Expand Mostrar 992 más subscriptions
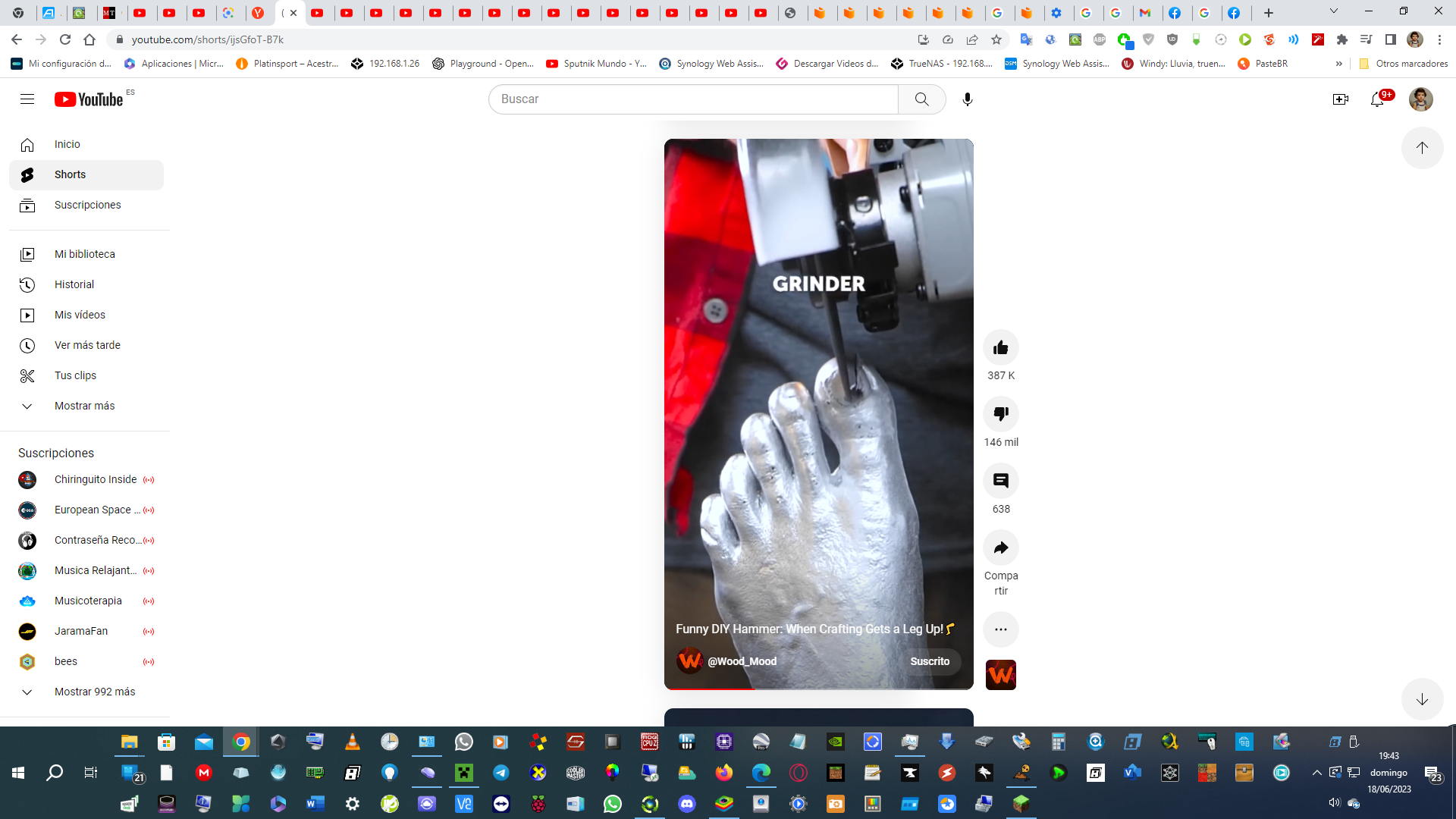The image size is (1456, 819). pyautogui.click(x=94, y=692)
